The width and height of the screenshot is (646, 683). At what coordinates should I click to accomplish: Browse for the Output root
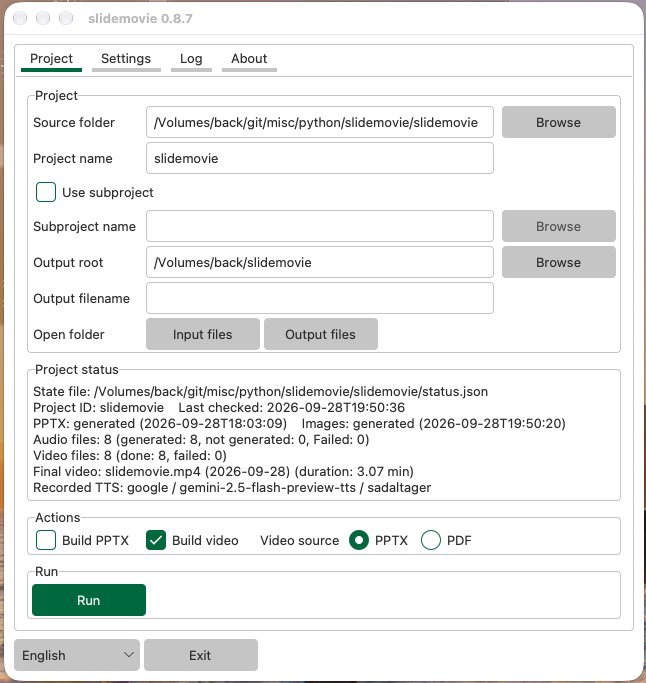[x=558, y=262]
